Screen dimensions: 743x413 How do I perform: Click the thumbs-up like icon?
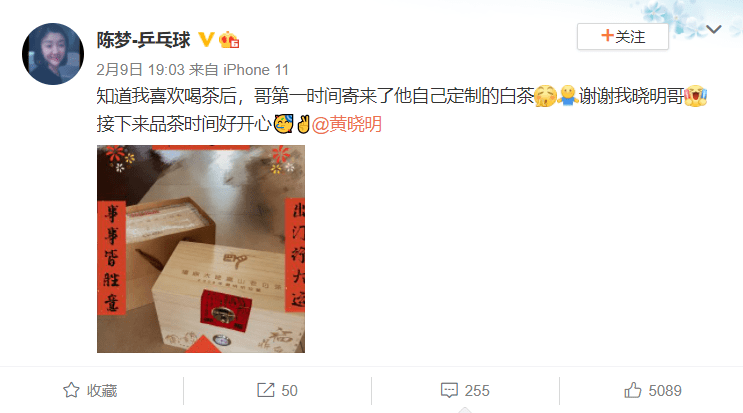click(633, 390)
